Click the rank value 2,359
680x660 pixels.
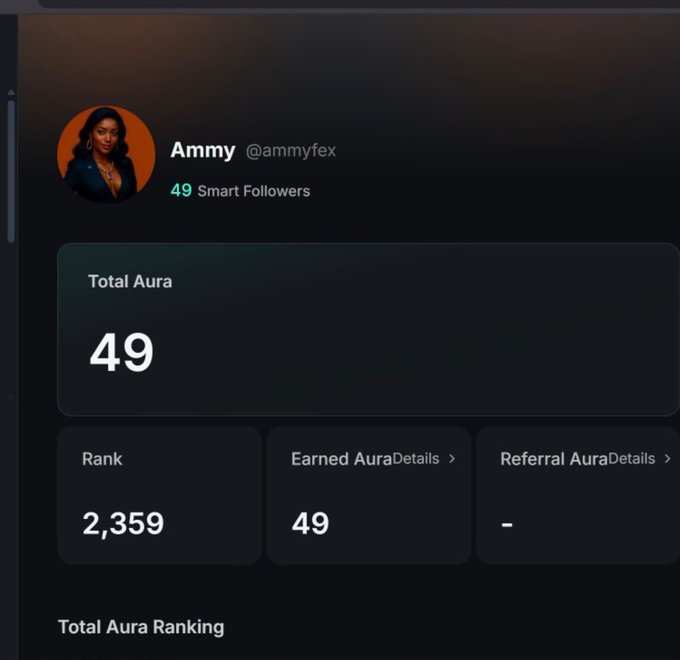coord(123,523)
